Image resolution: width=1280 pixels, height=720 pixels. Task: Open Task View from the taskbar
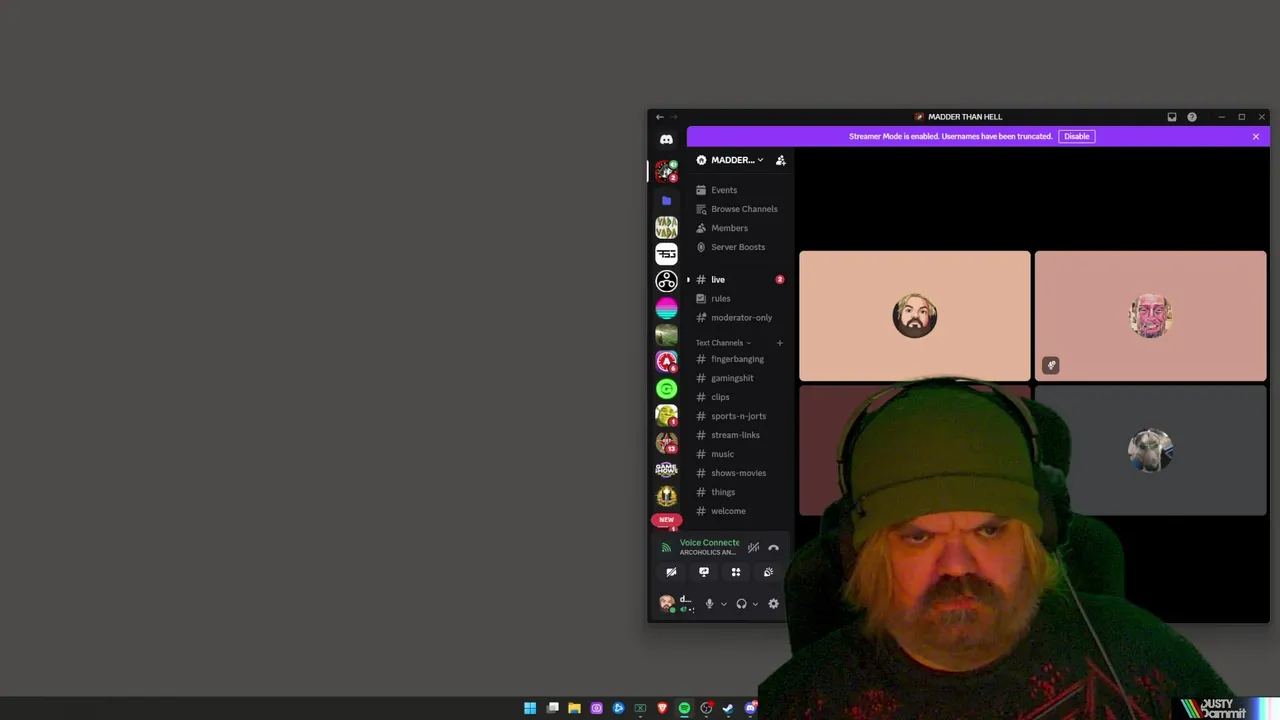[552, 708]
